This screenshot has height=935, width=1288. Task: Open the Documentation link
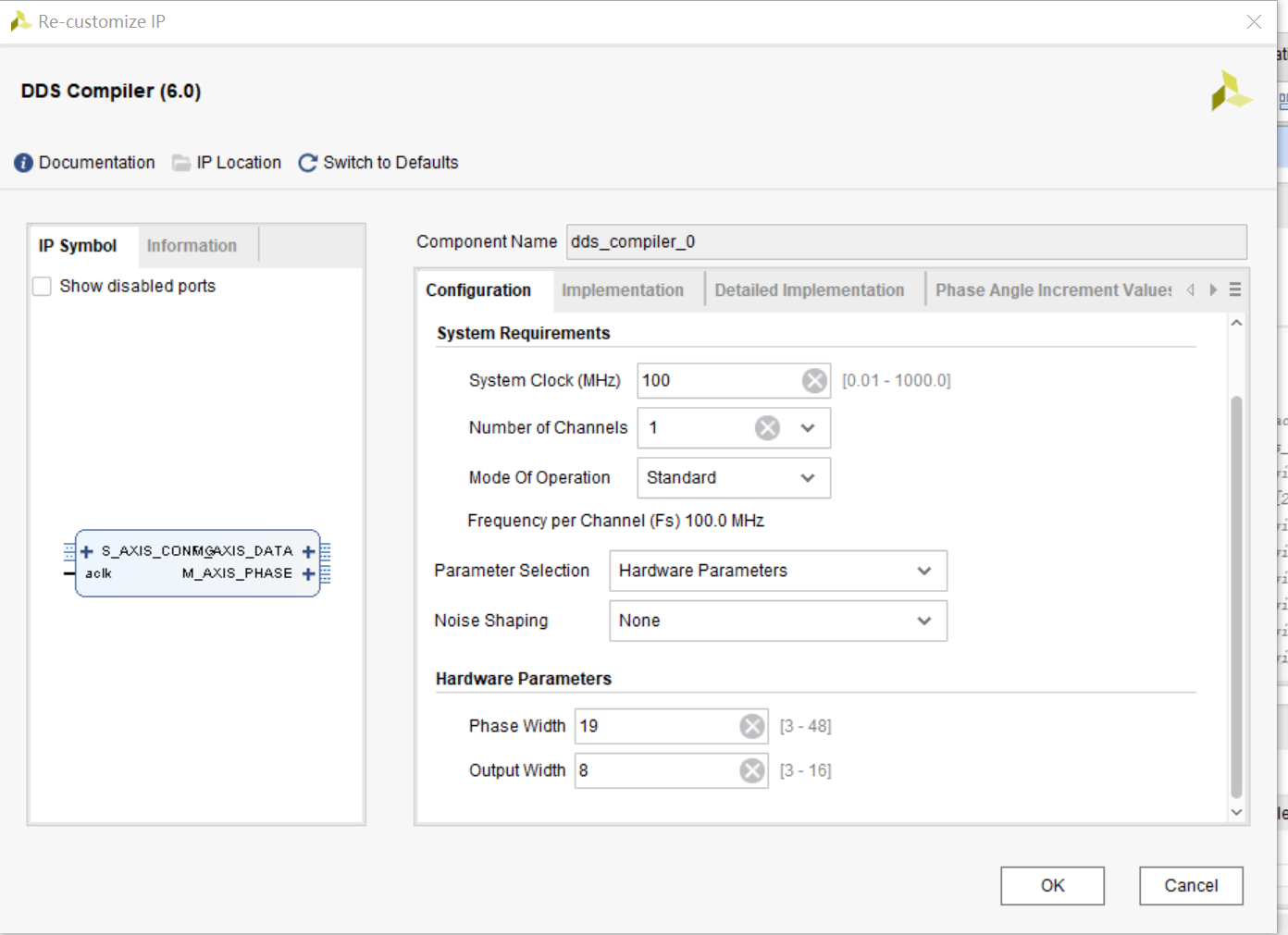(x=97, y=163)
